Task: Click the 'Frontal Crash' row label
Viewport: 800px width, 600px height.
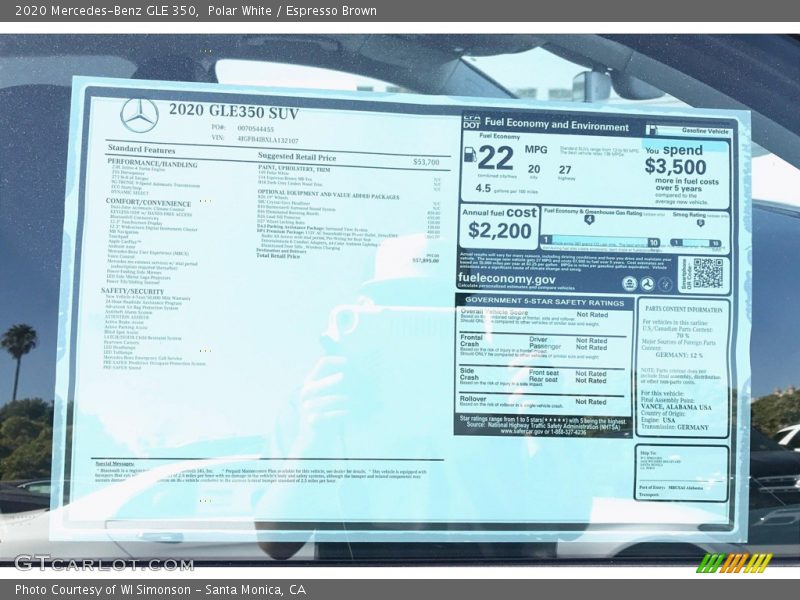Action: click(x=471, y=341)
